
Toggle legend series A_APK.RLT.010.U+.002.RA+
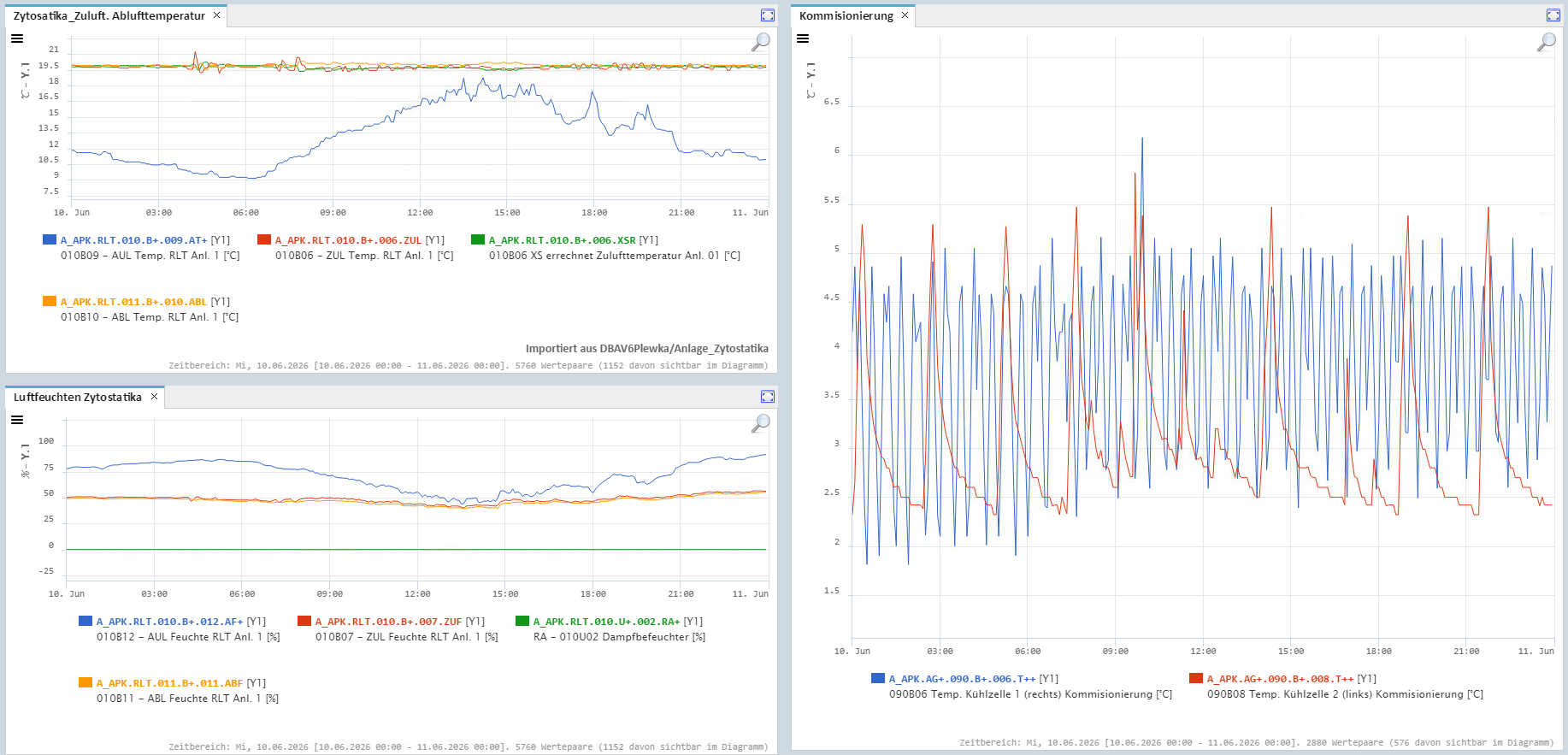(607, 622)
